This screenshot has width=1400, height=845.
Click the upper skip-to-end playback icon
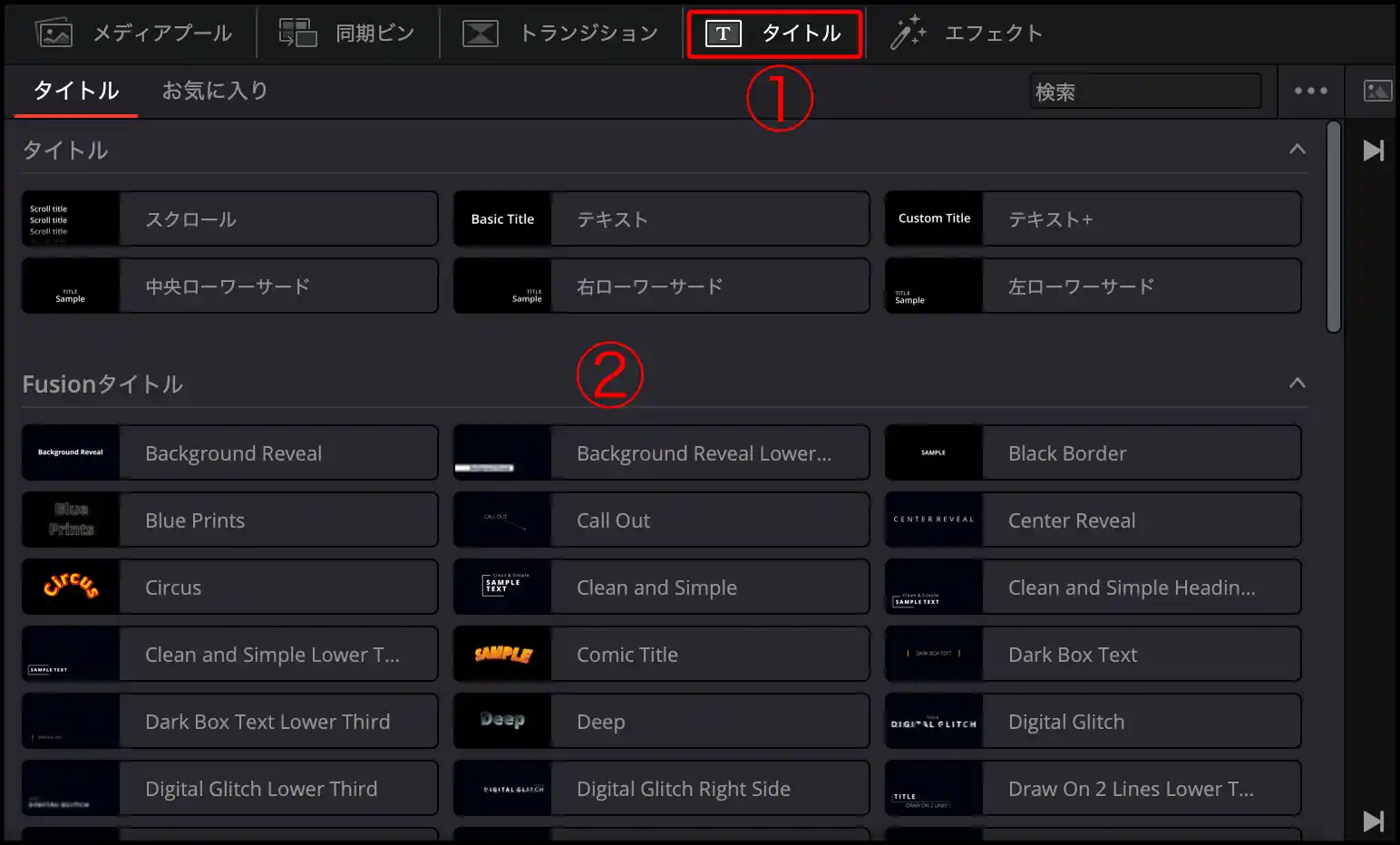click(x=1373, y=151)
